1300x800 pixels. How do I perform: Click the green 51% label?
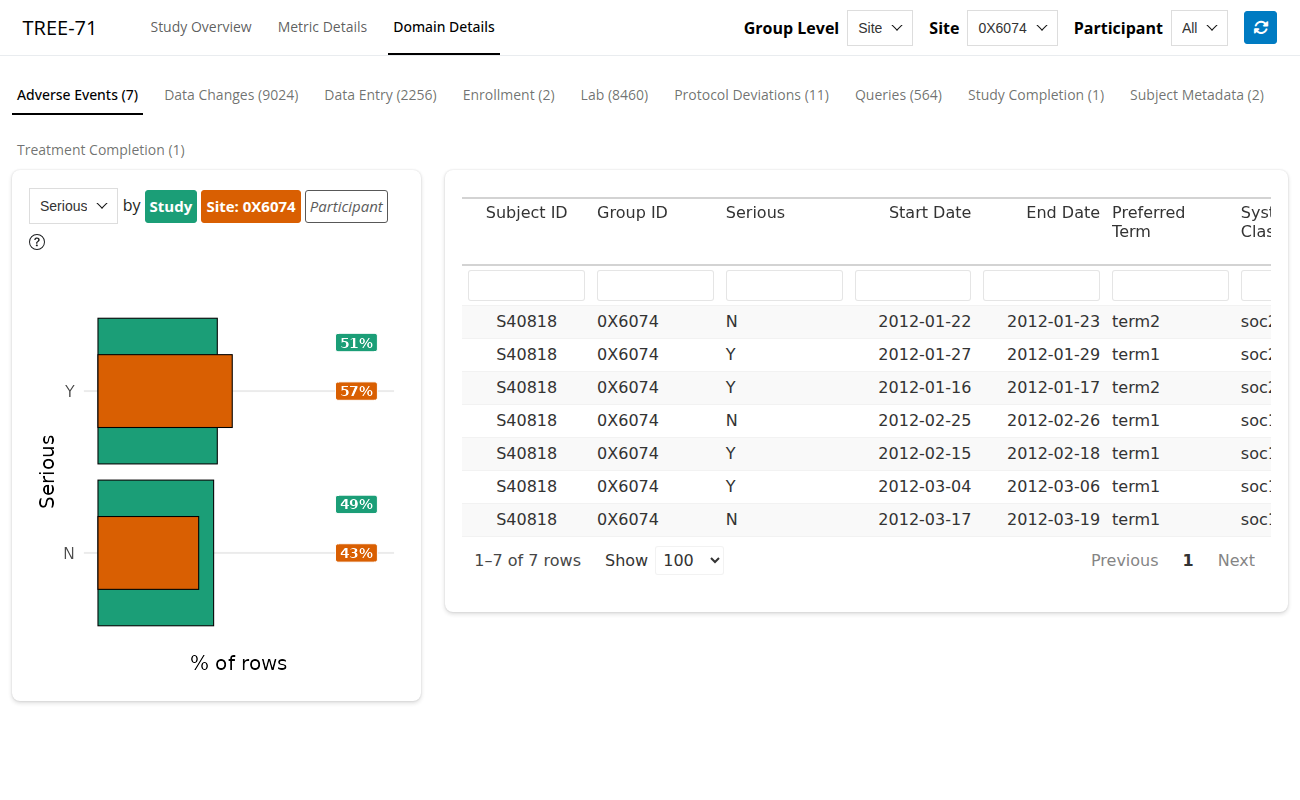(356, 343)
